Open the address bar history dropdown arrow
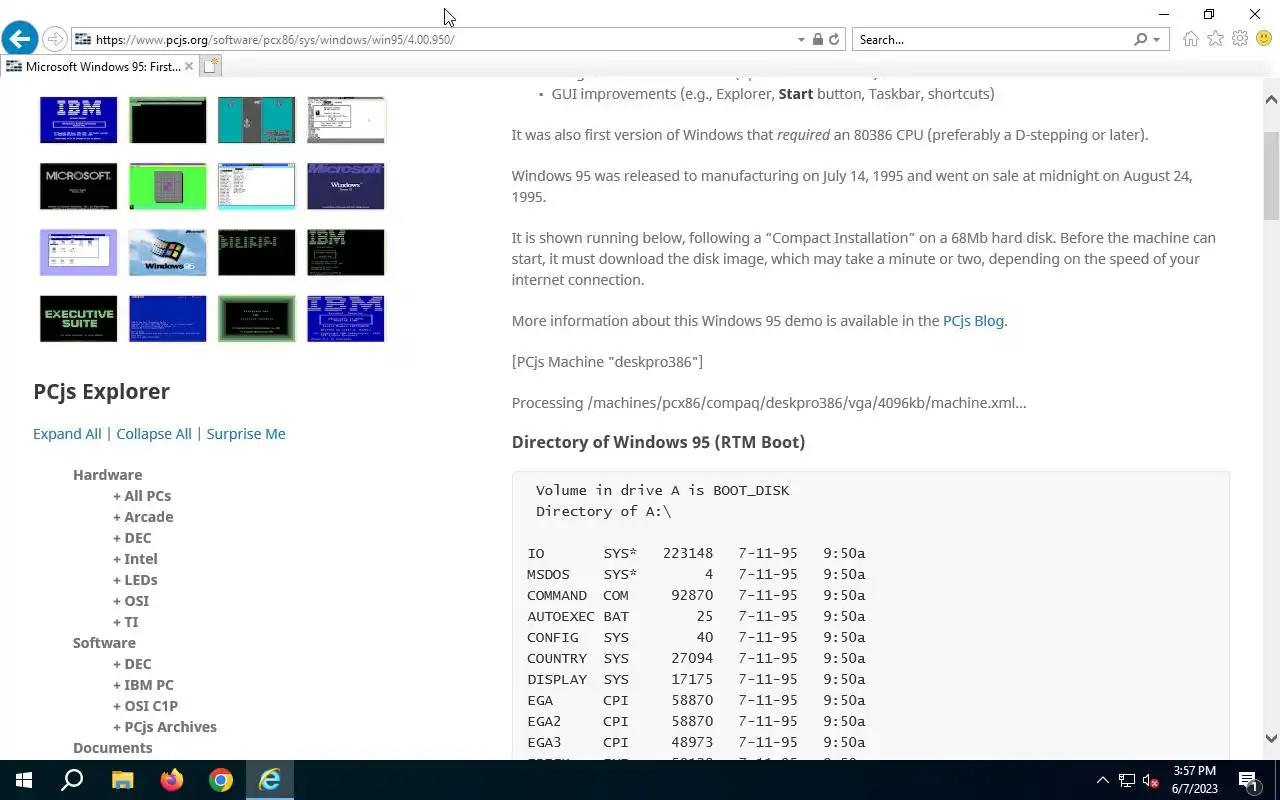This screenshot has height=800, width=1280. pos(801,40)
